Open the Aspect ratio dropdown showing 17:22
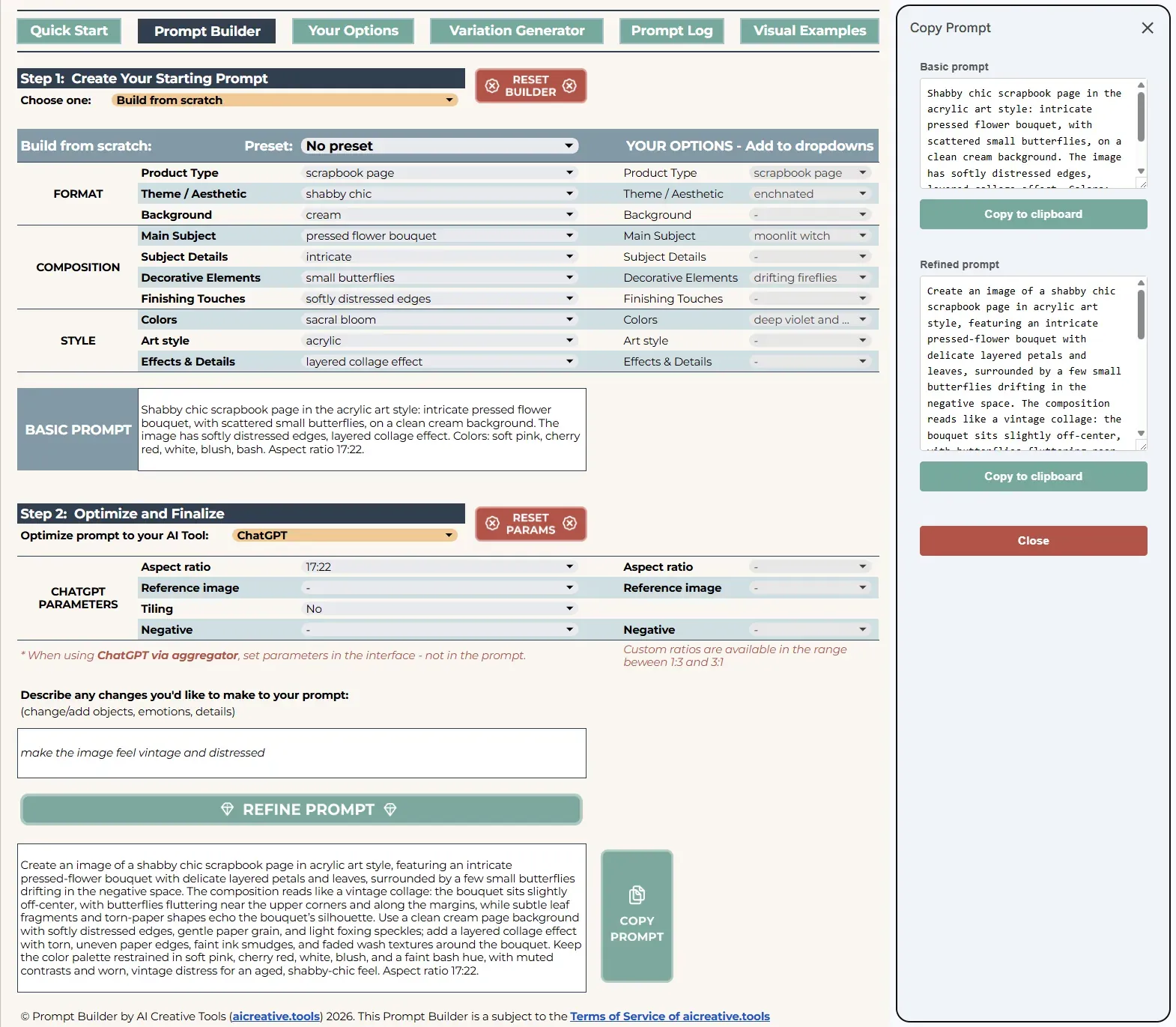1176x1027 pixels. pos(440,567)
